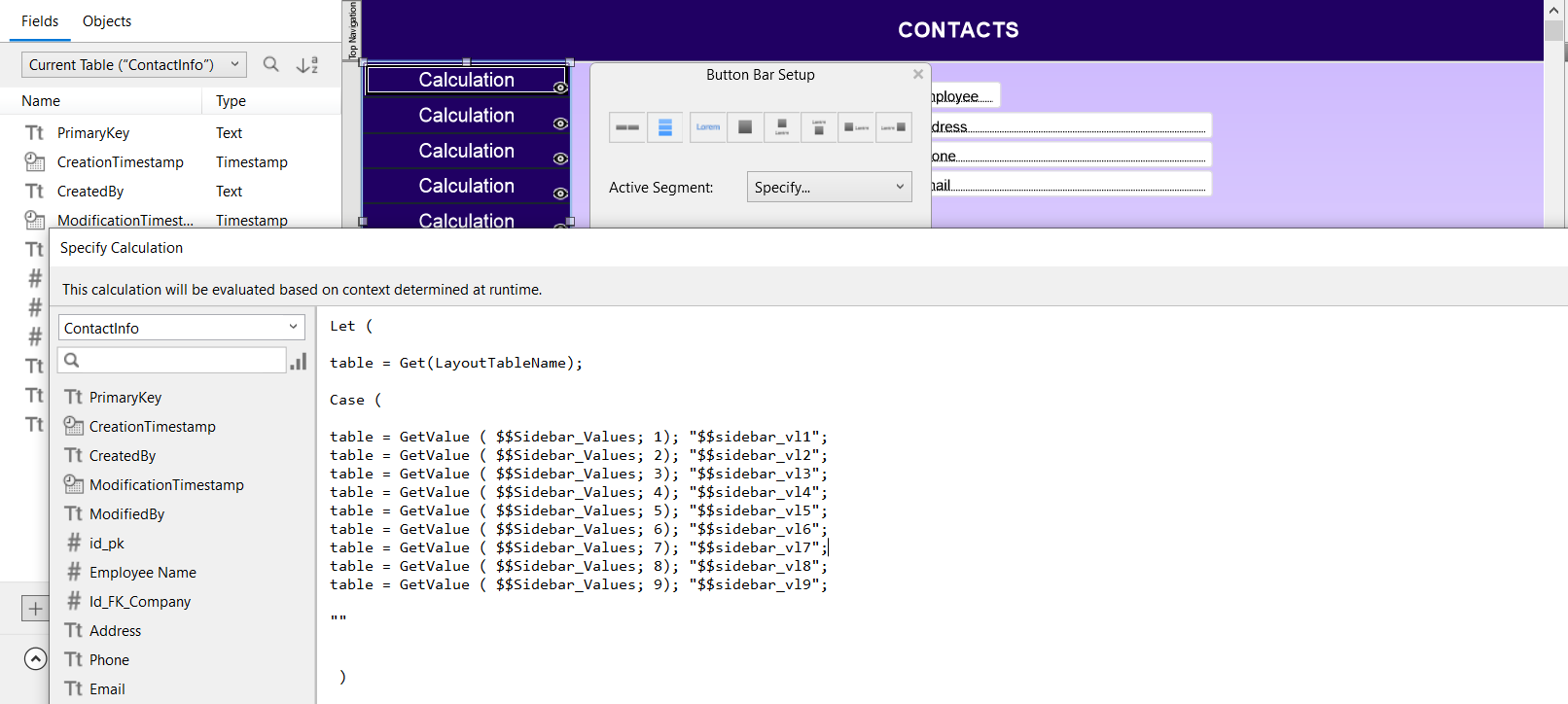Select the Employee Name field in list
1568x704 pixels.
(x=143, y=573)
